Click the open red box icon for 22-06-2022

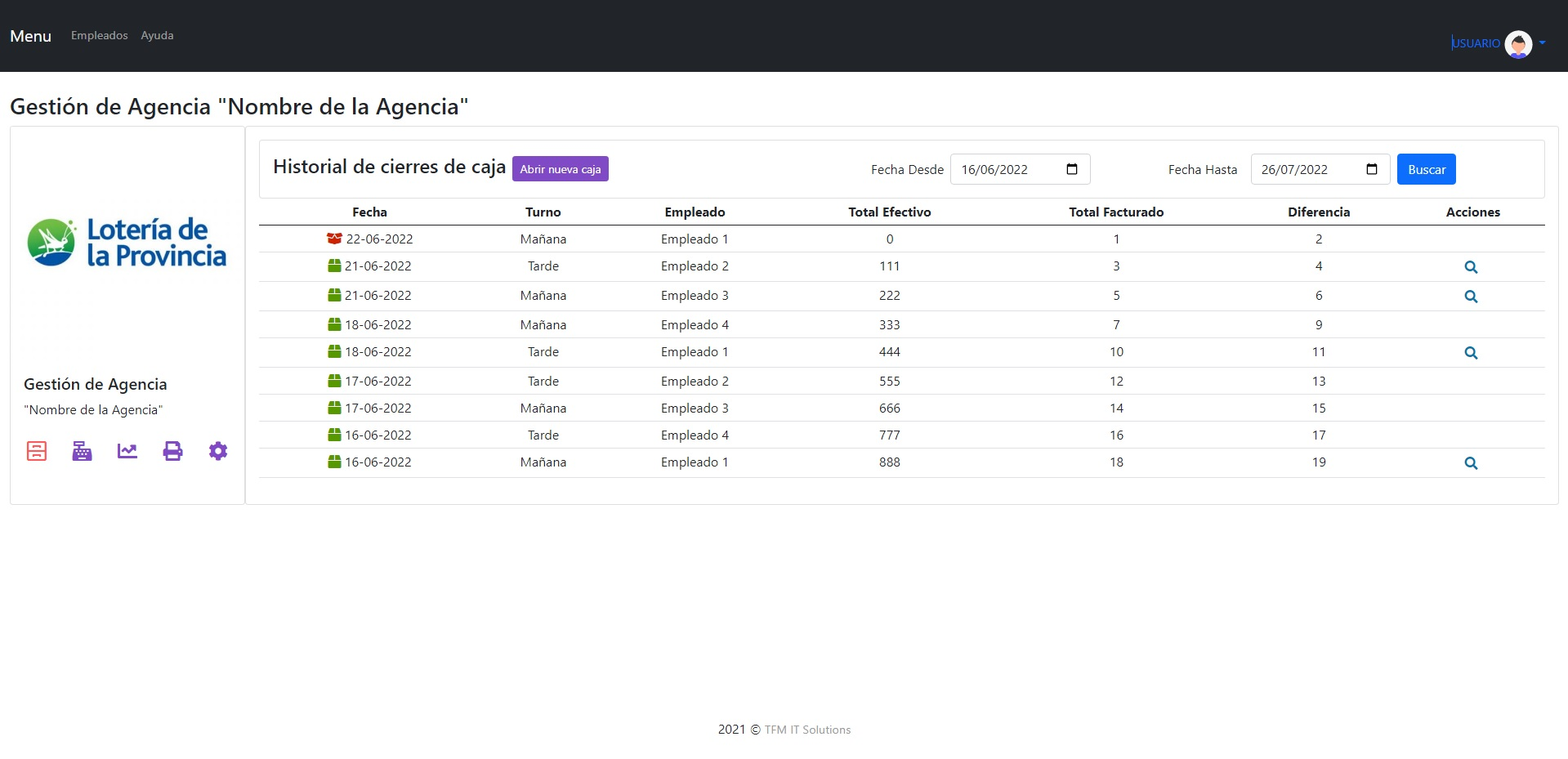pyautogui.click(x=334, y=239)
